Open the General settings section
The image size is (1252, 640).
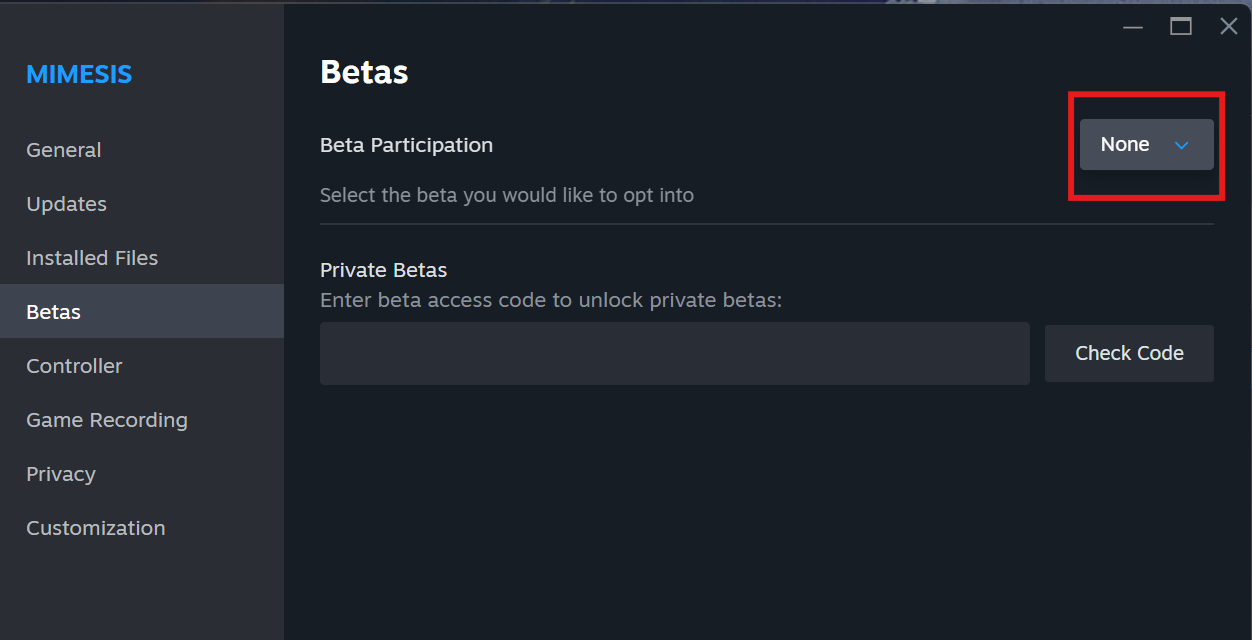point(64,150)
